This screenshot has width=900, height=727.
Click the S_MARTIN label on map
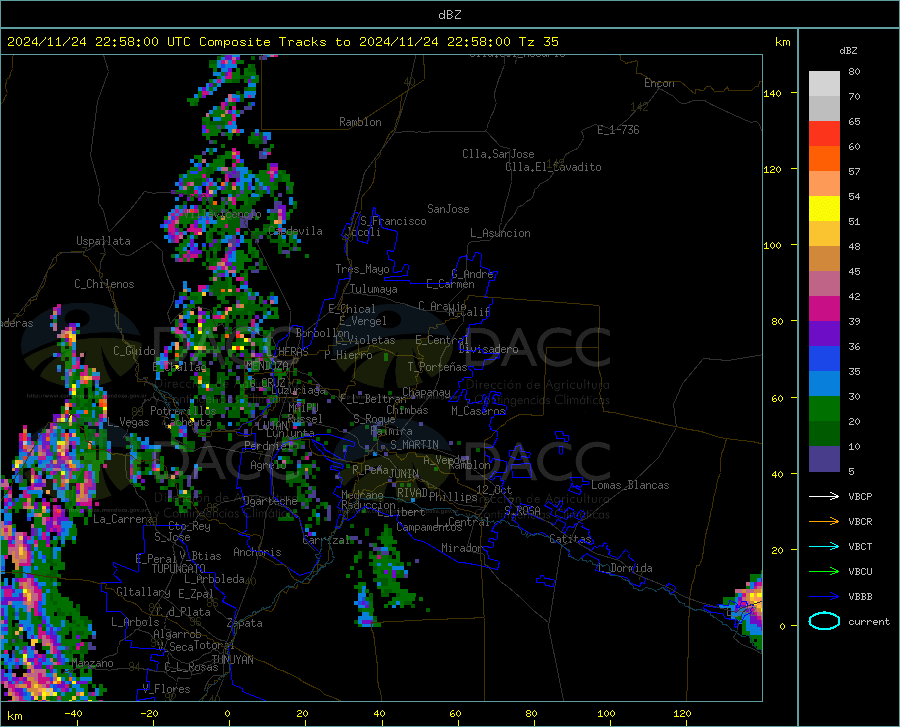pyautogui.click(x=414, y=445)
